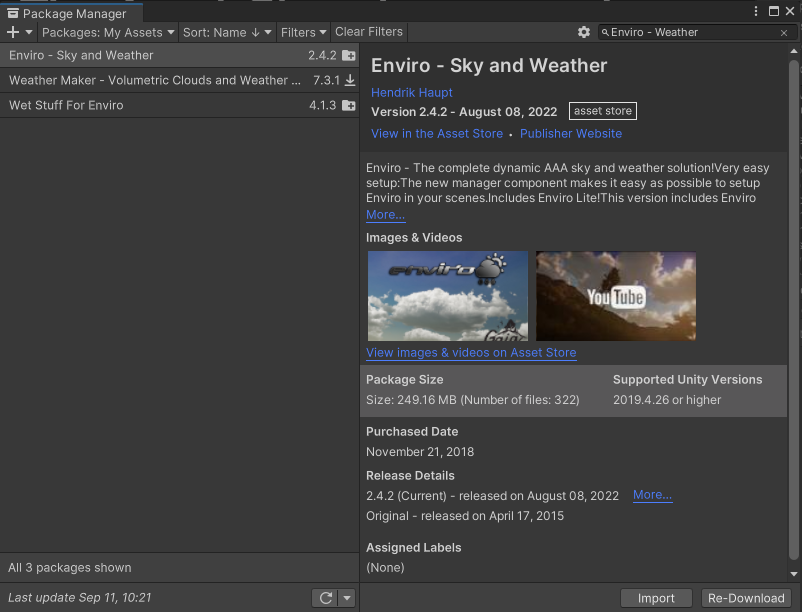
Task: Open the refresh options dropdown arrow
Action: 347,598
